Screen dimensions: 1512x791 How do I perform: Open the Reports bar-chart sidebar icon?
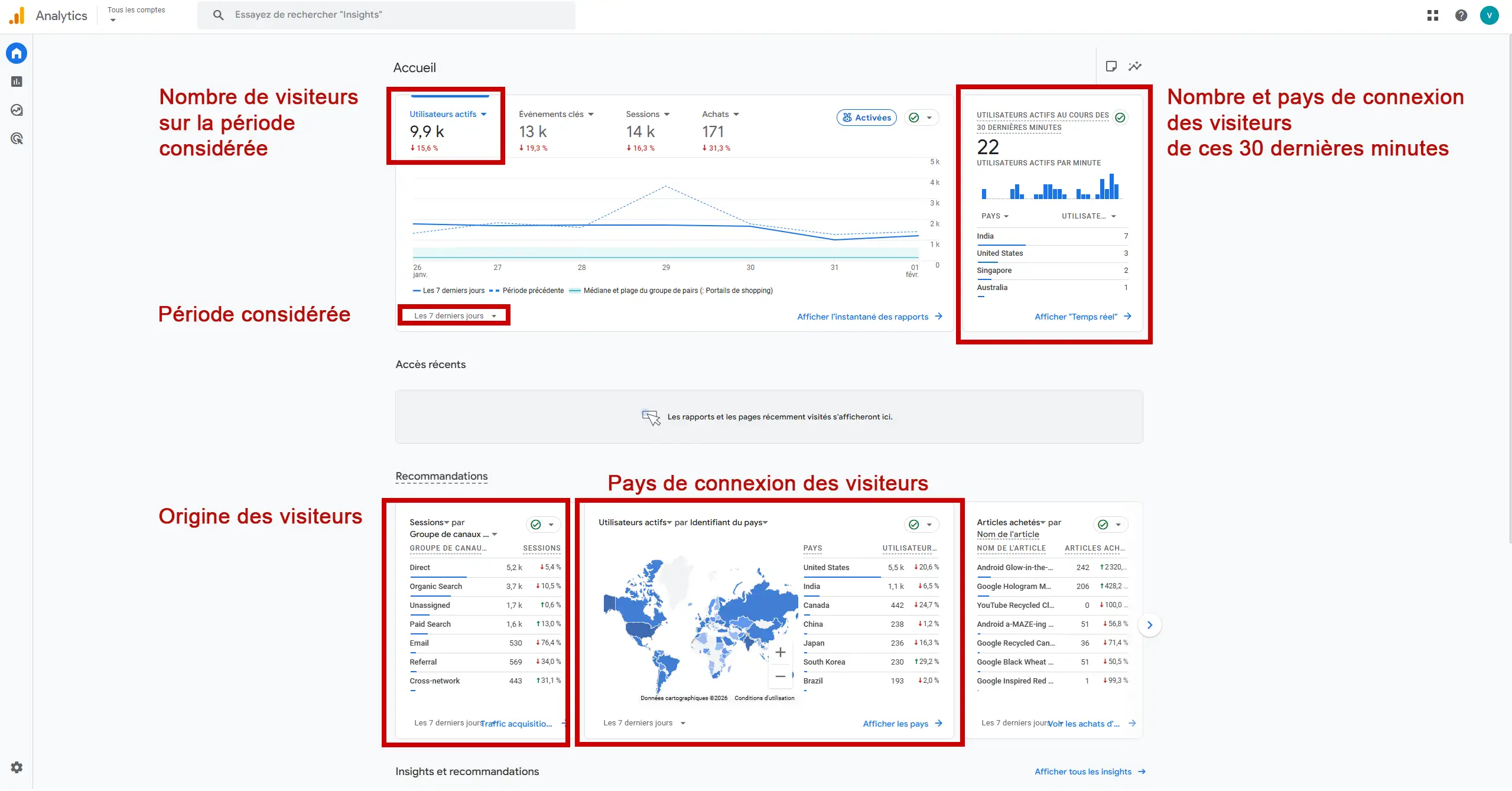(x=17, y=82)
